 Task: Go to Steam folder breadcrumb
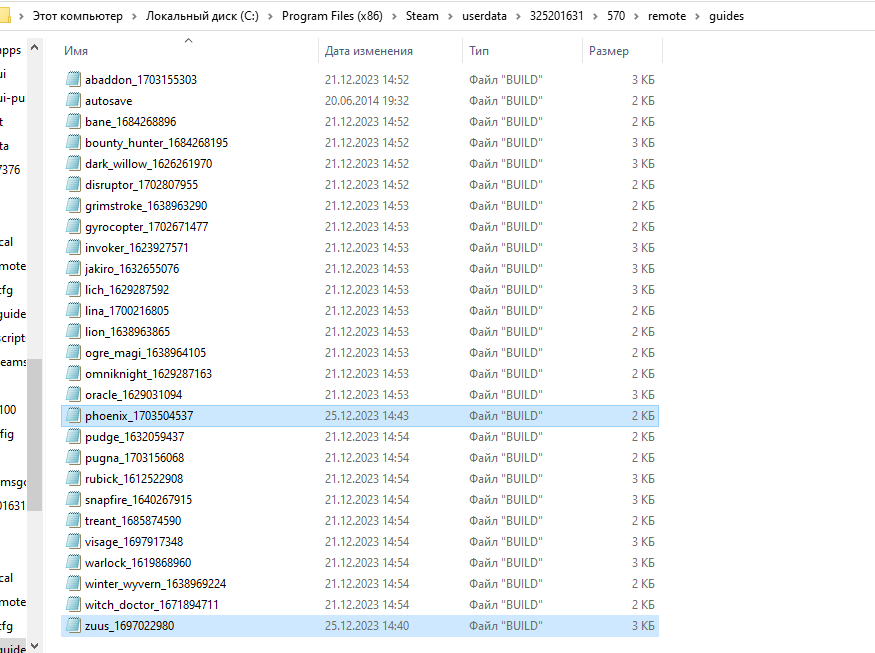[x=422, y=16]
